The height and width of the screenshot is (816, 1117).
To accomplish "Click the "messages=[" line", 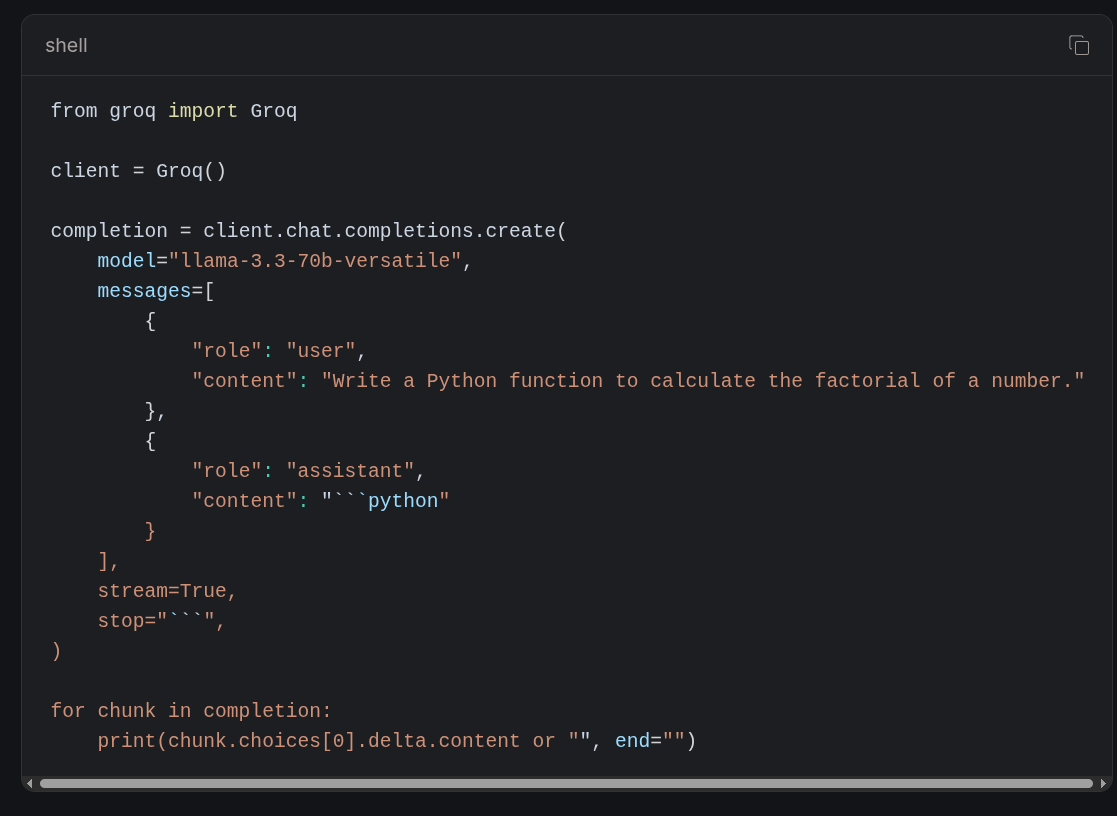I will point(156,291).
